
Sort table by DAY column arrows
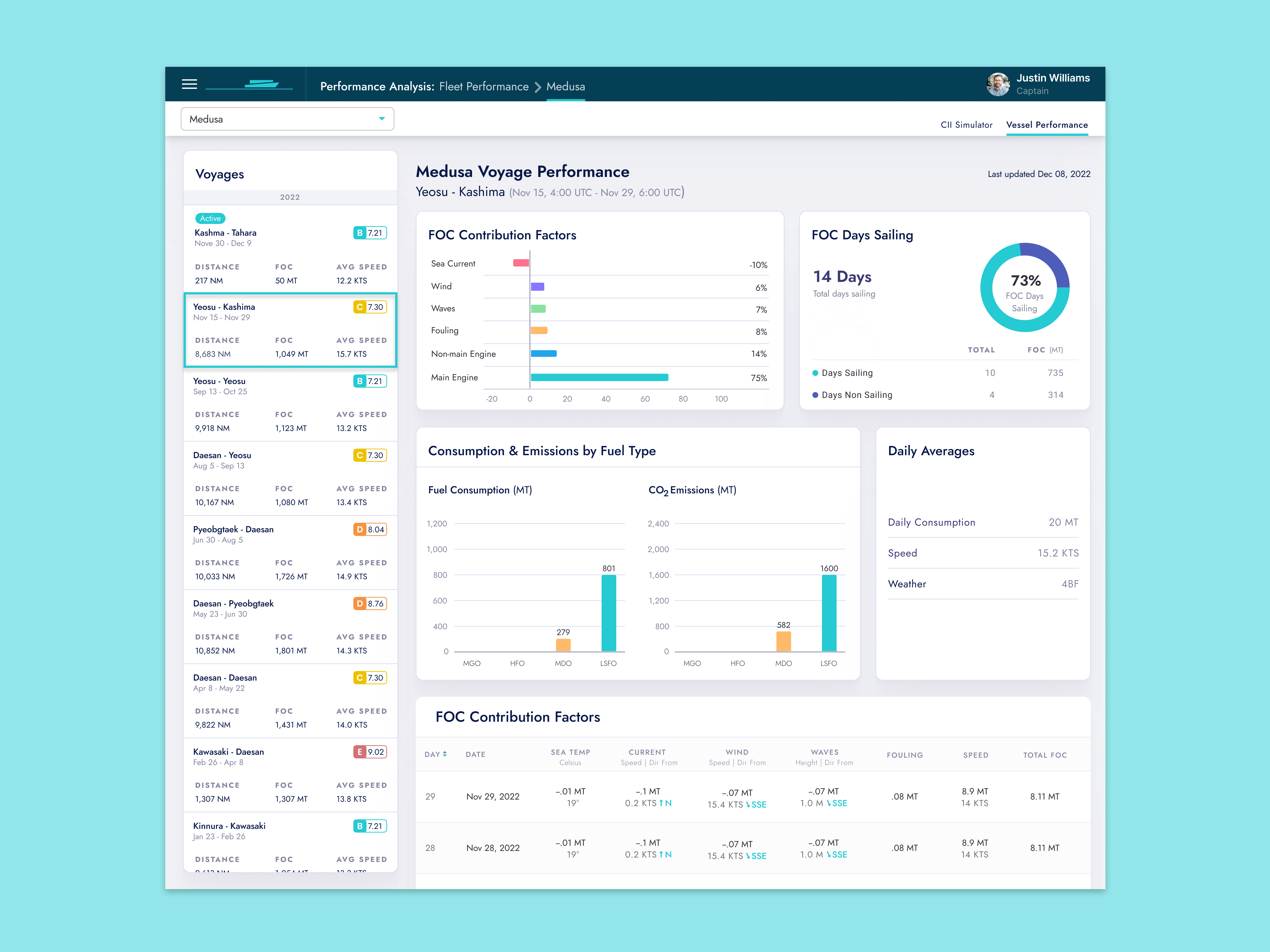tap(445, 754)
